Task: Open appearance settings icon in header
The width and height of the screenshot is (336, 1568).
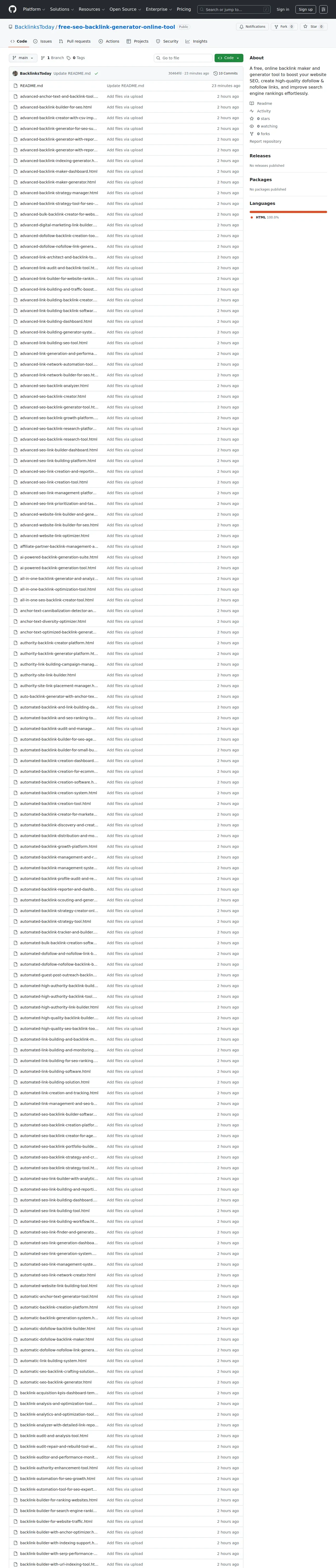Action: click(x=323, y=9)
